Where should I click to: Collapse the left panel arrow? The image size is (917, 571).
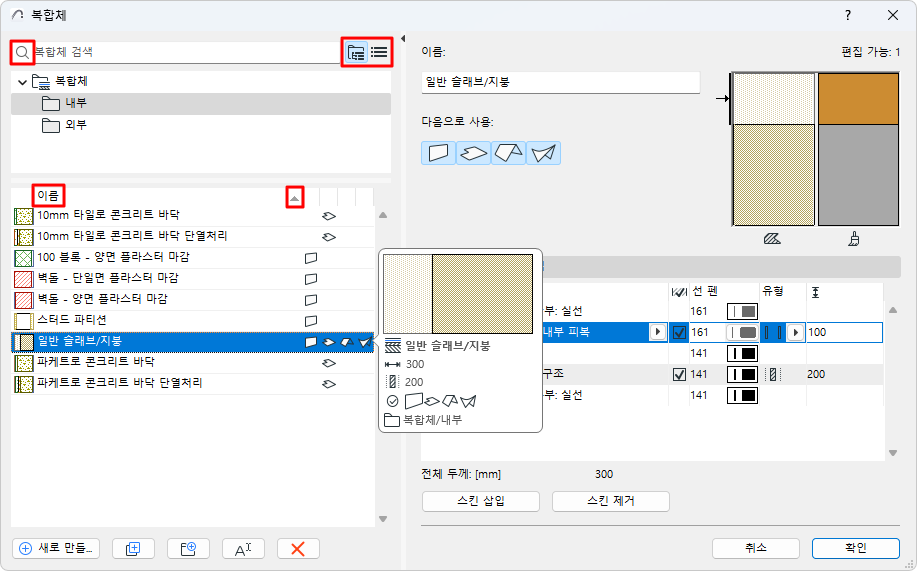coord(403,39)
